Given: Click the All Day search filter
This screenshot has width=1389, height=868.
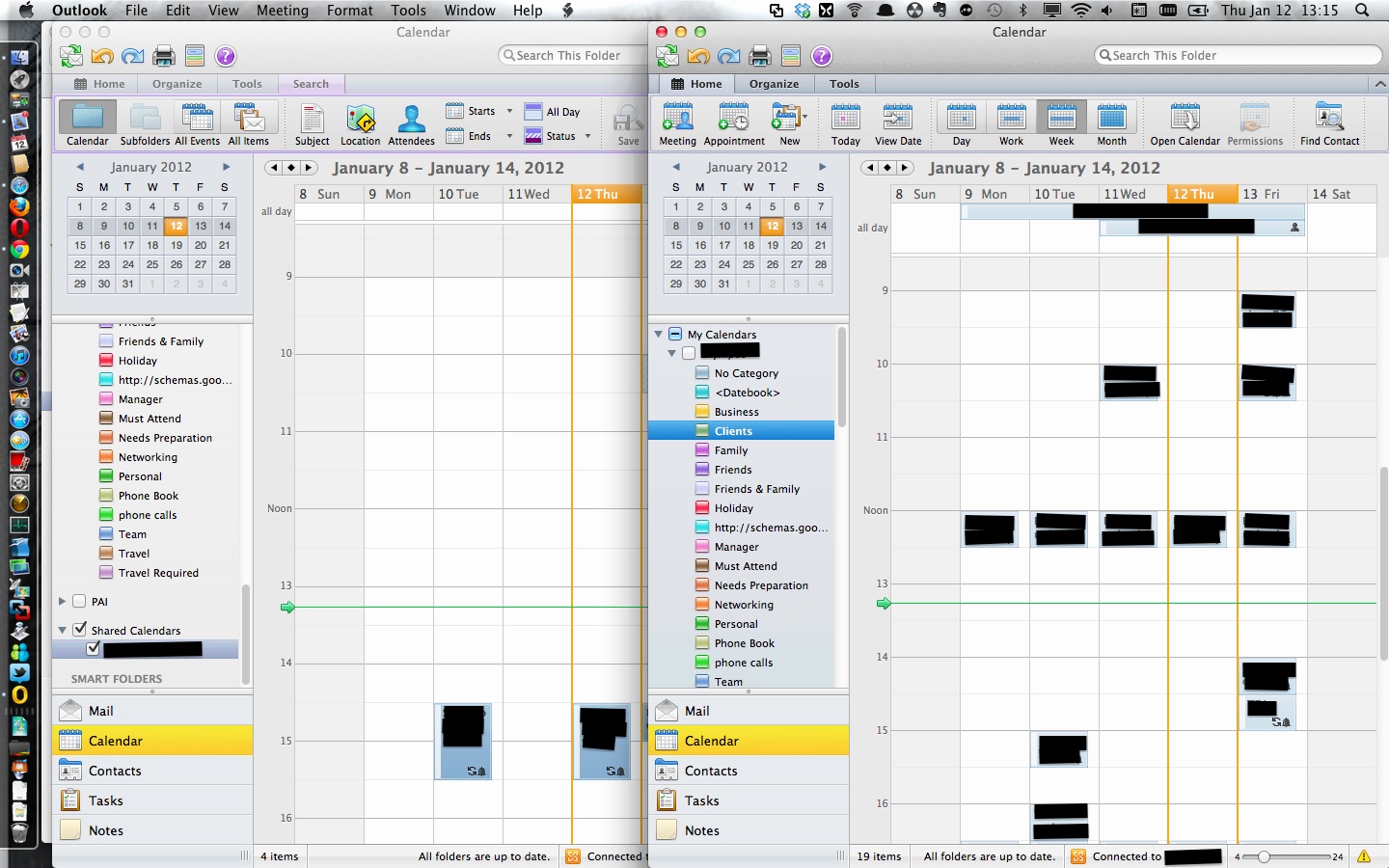Looking at the screenshot, I should pyautogui.click(x=553, y=112).
